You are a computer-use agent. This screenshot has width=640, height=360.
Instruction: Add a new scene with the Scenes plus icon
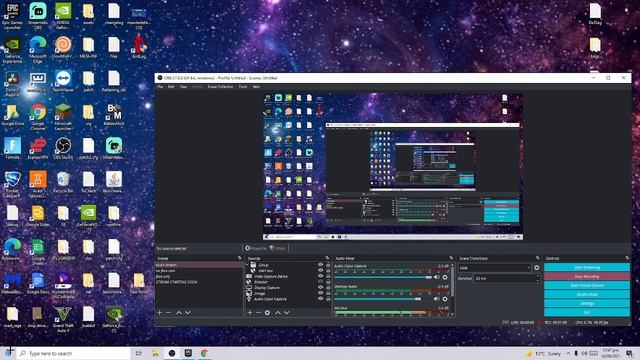160,313
